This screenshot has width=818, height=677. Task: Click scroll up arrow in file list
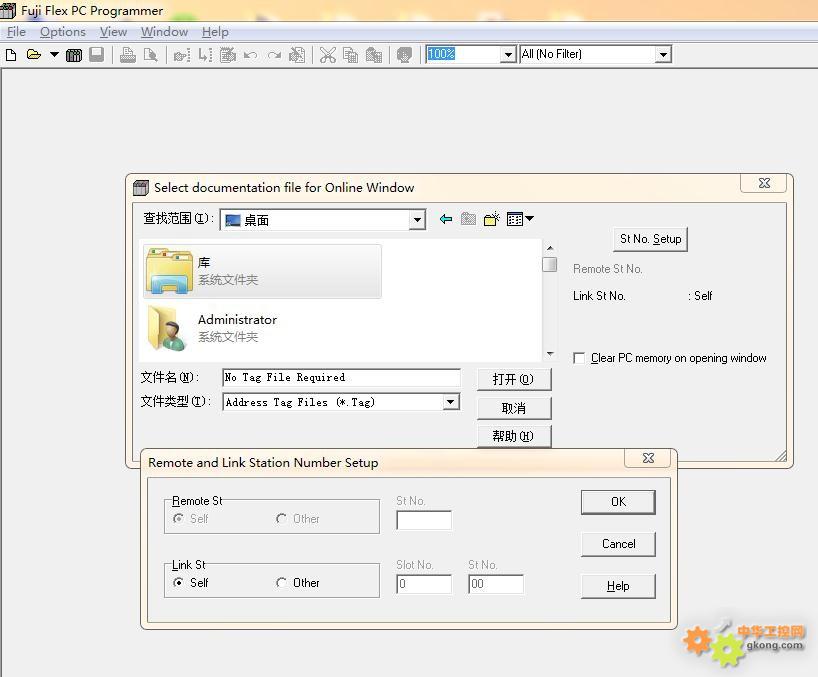[550, 248]
